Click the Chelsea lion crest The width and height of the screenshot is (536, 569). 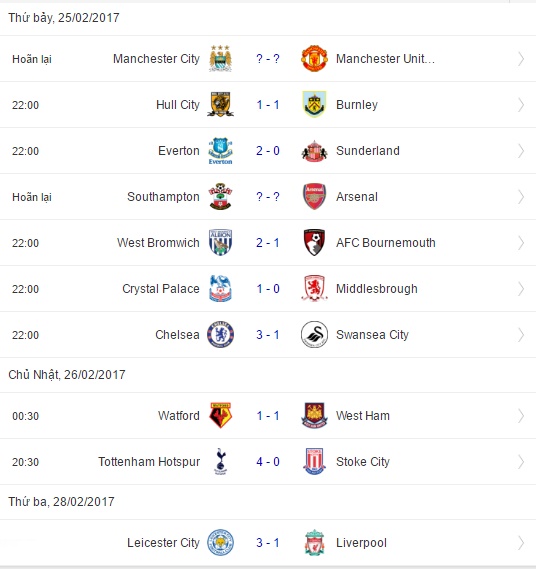pyautogui.click(x=220, y=335)
